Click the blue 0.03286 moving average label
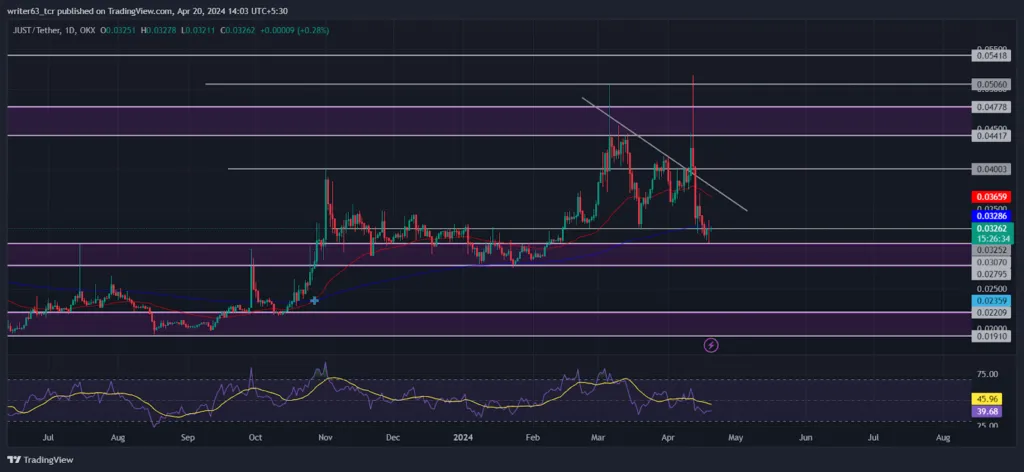Screen dimensions: 1024x472 point(991,215)
